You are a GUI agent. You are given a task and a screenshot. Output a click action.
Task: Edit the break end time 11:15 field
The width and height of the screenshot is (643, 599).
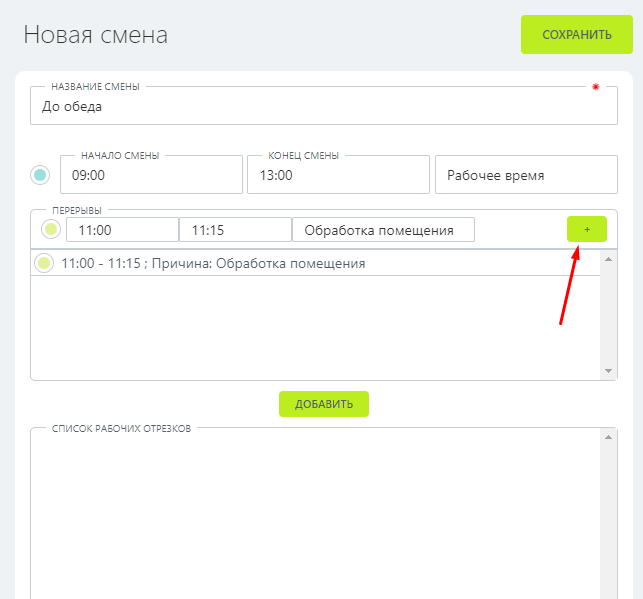pyautogui.click(x=234, y=230)
